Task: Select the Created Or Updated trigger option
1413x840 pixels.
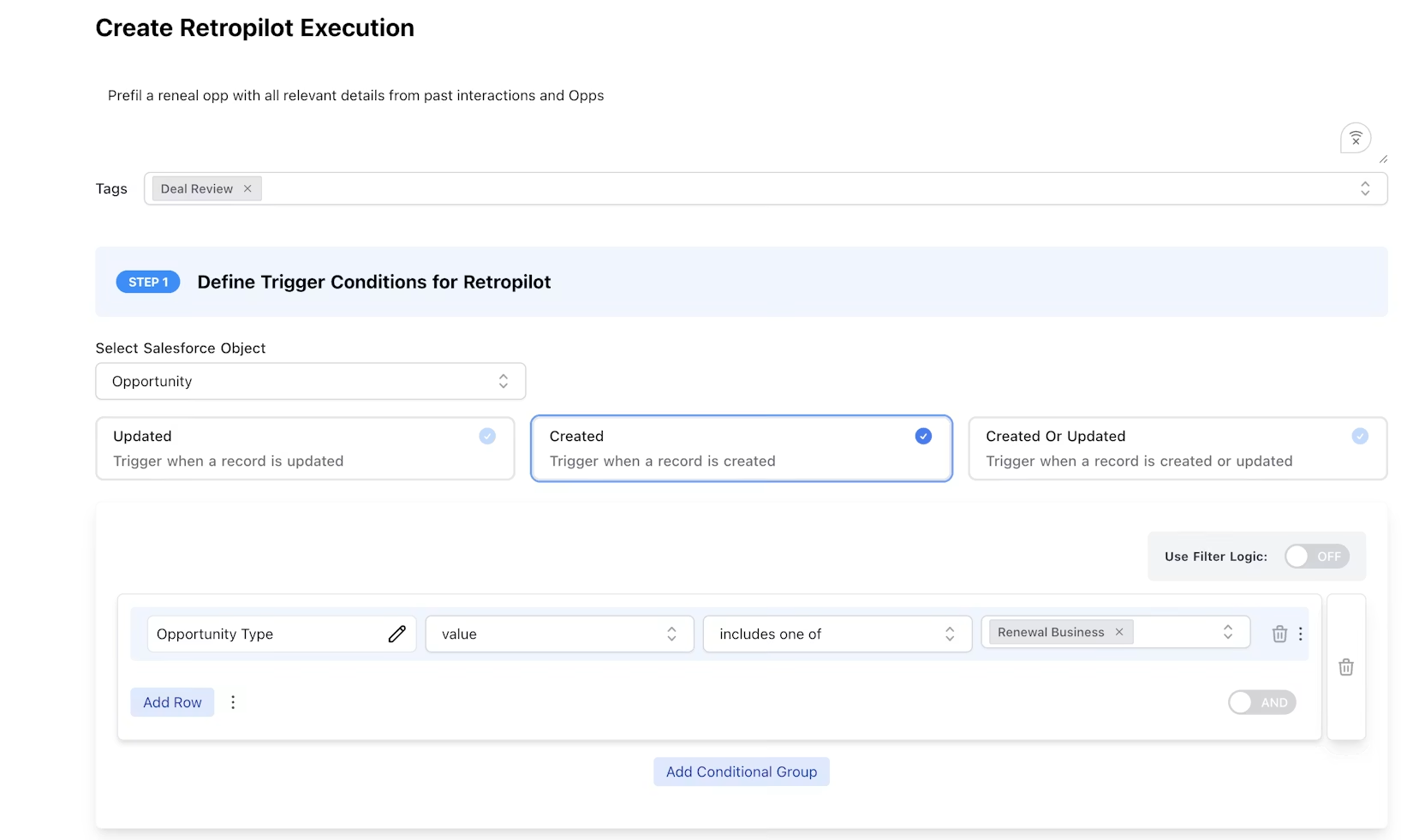Action: pos(1177,449)
